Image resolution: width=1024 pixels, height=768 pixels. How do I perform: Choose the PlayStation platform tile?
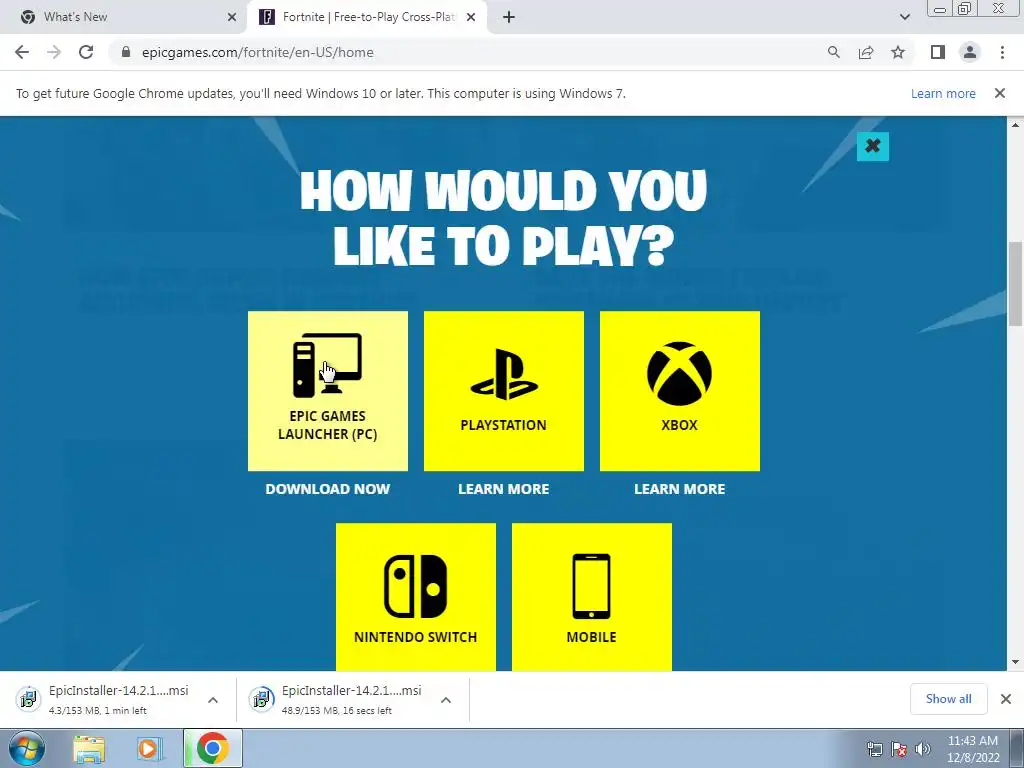point(504,391)
